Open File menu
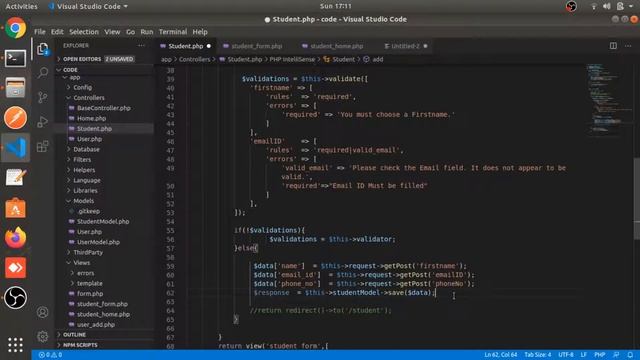 (40, 32)
